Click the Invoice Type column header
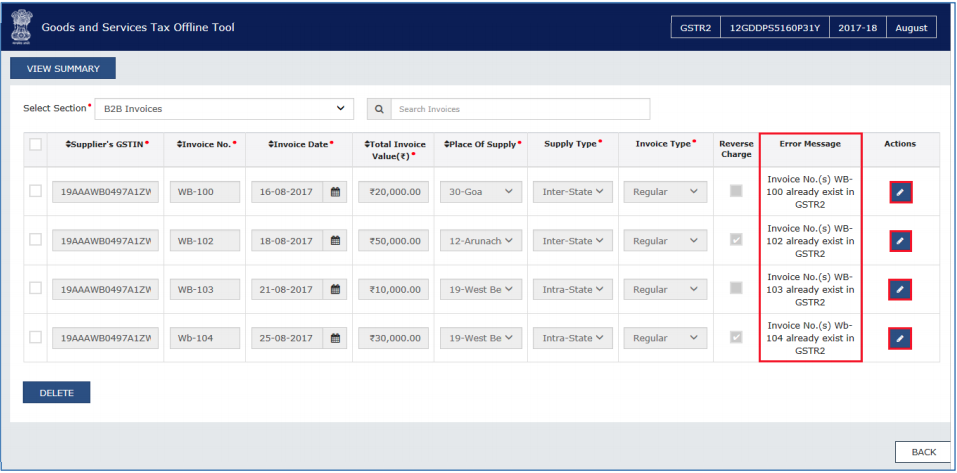This screenshot has height=473, width=957. click(x=666, y=144)
